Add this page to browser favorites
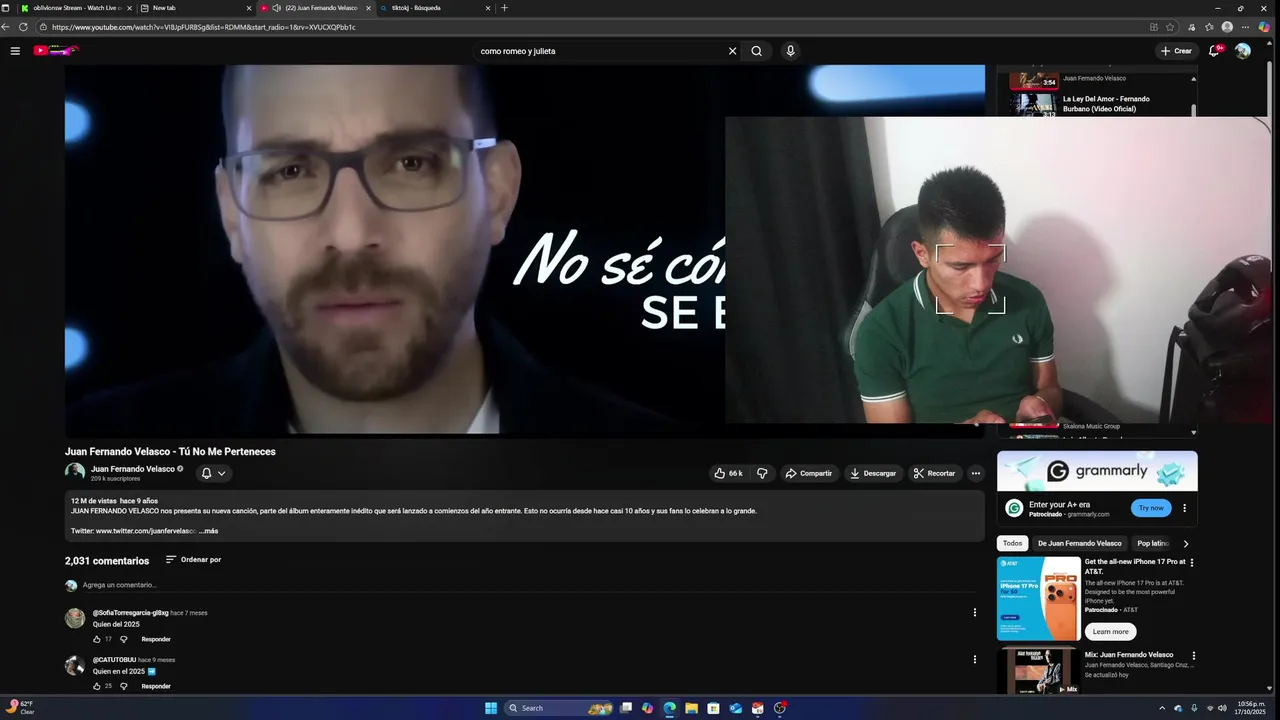 tap(1170, 27)
